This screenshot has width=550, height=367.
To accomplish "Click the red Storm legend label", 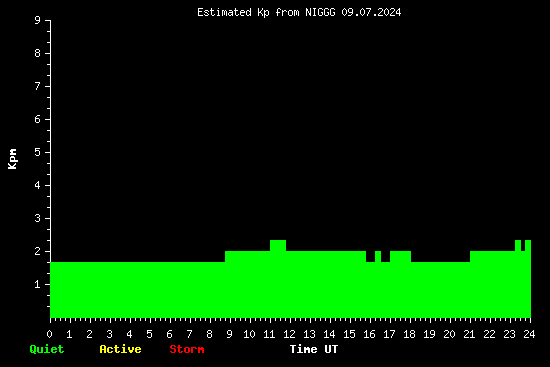I will [x=187, y=349].
